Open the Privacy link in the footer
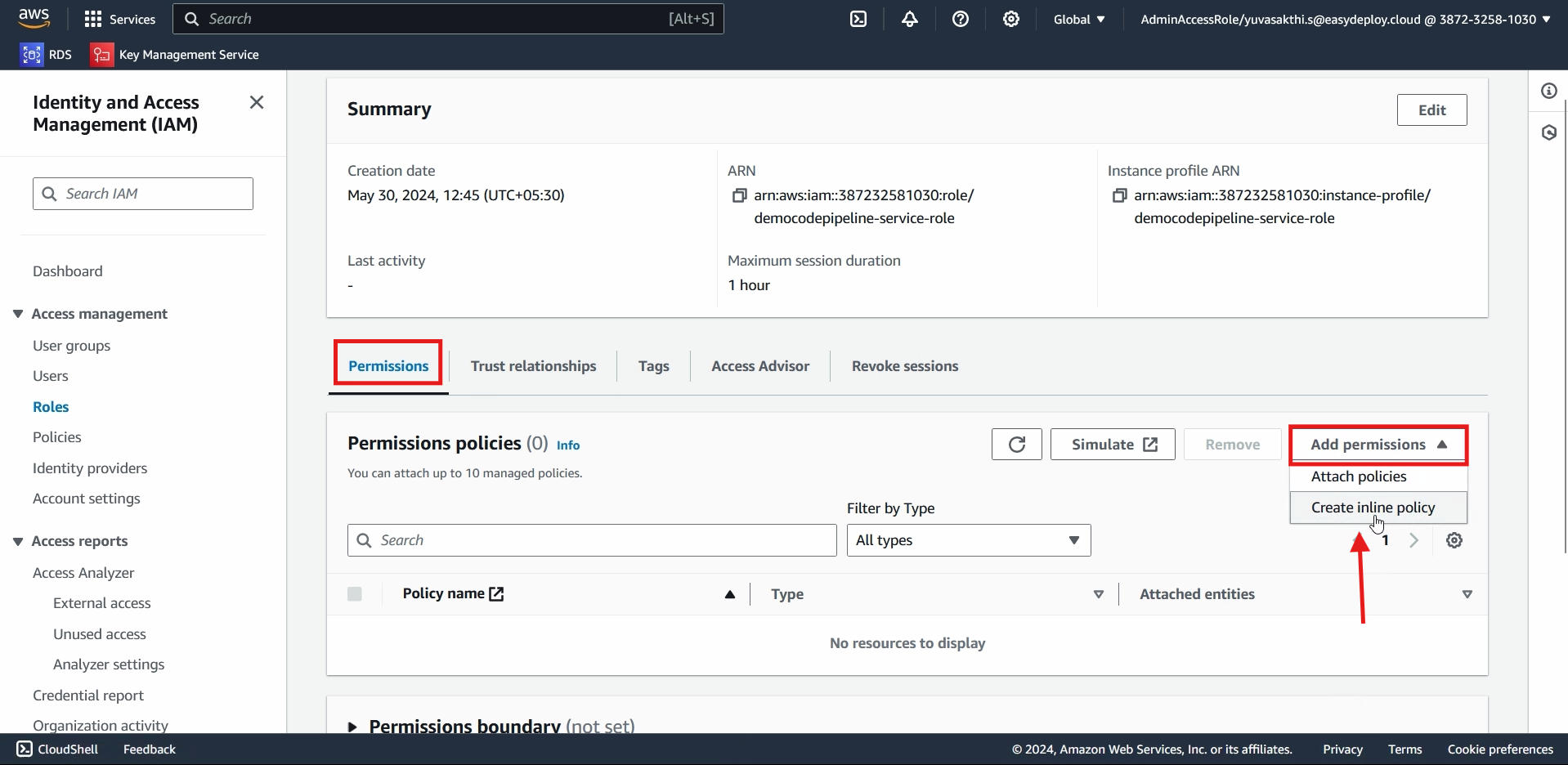Image resolution: width=1568 pixels, height=765 pixels. 1342,749
